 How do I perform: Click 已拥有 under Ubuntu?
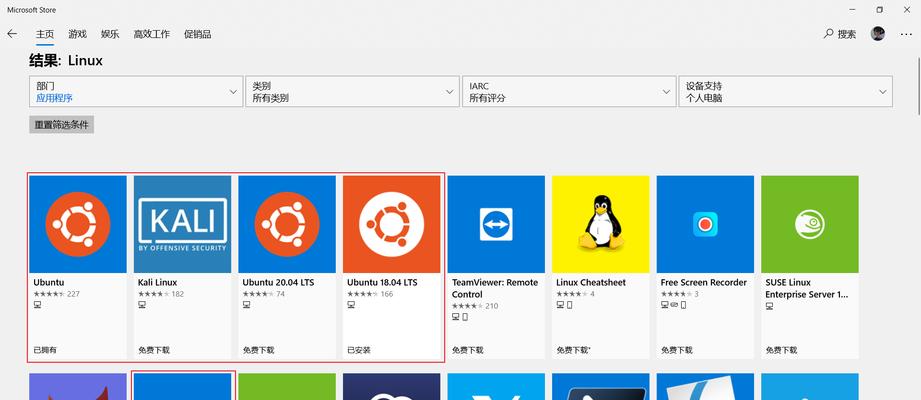(x=45, y=350)
